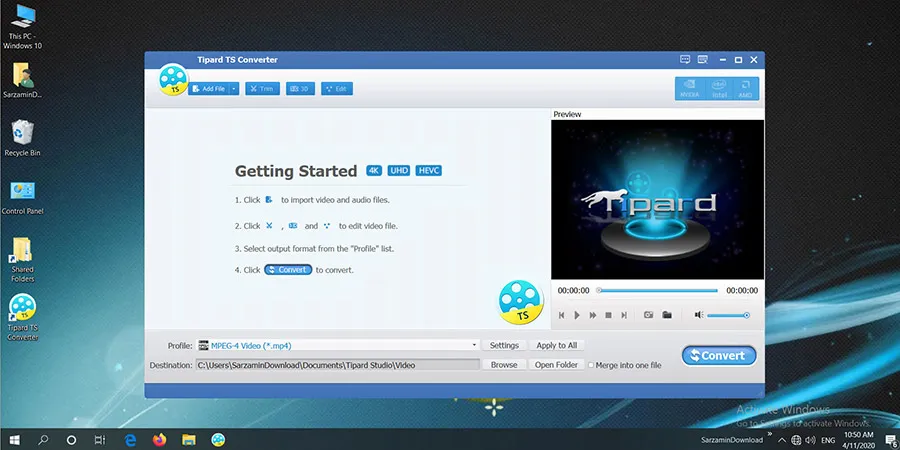Screen dimensions: 900x450
Task: Enable Merge into one file
Action: coord(591,365)
